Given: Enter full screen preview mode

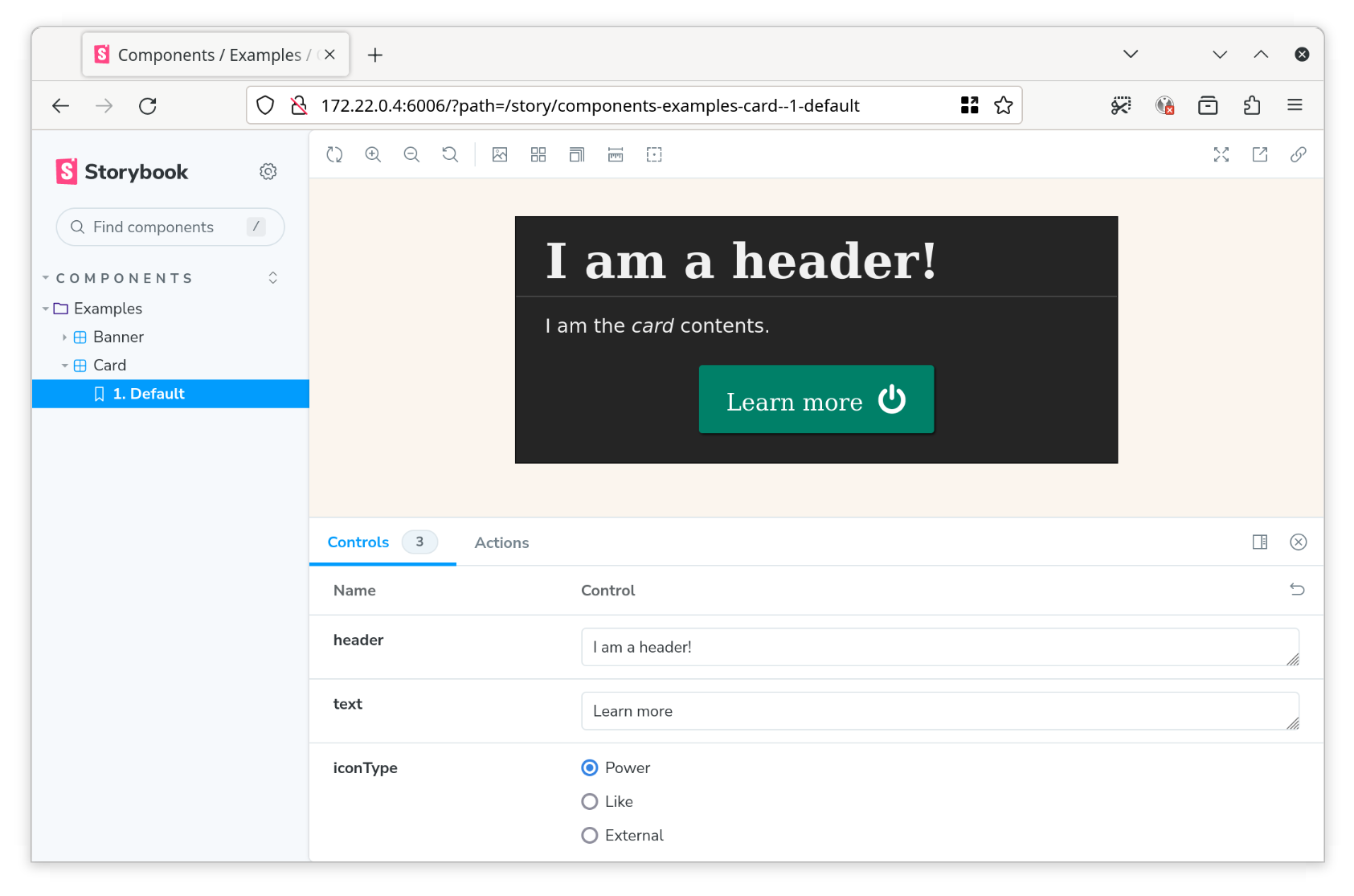Looking at the screenshot, I should 1221,155.
